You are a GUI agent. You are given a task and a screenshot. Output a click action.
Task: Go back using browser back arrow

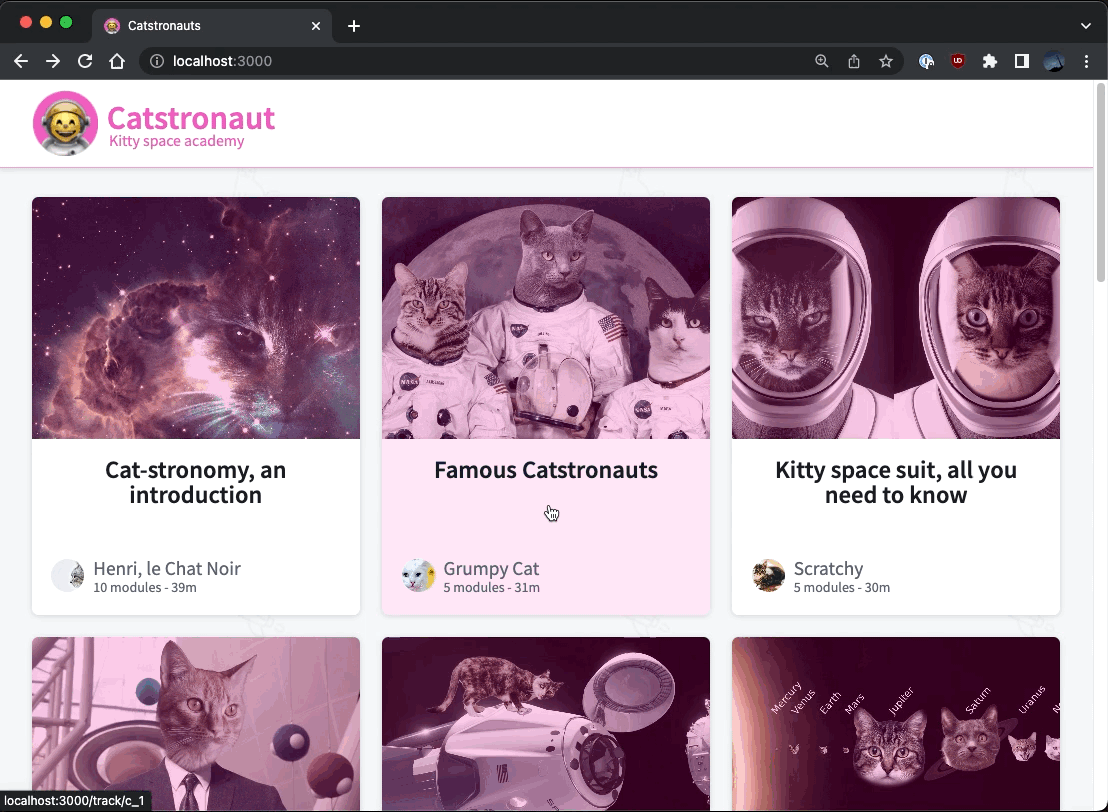21,61
